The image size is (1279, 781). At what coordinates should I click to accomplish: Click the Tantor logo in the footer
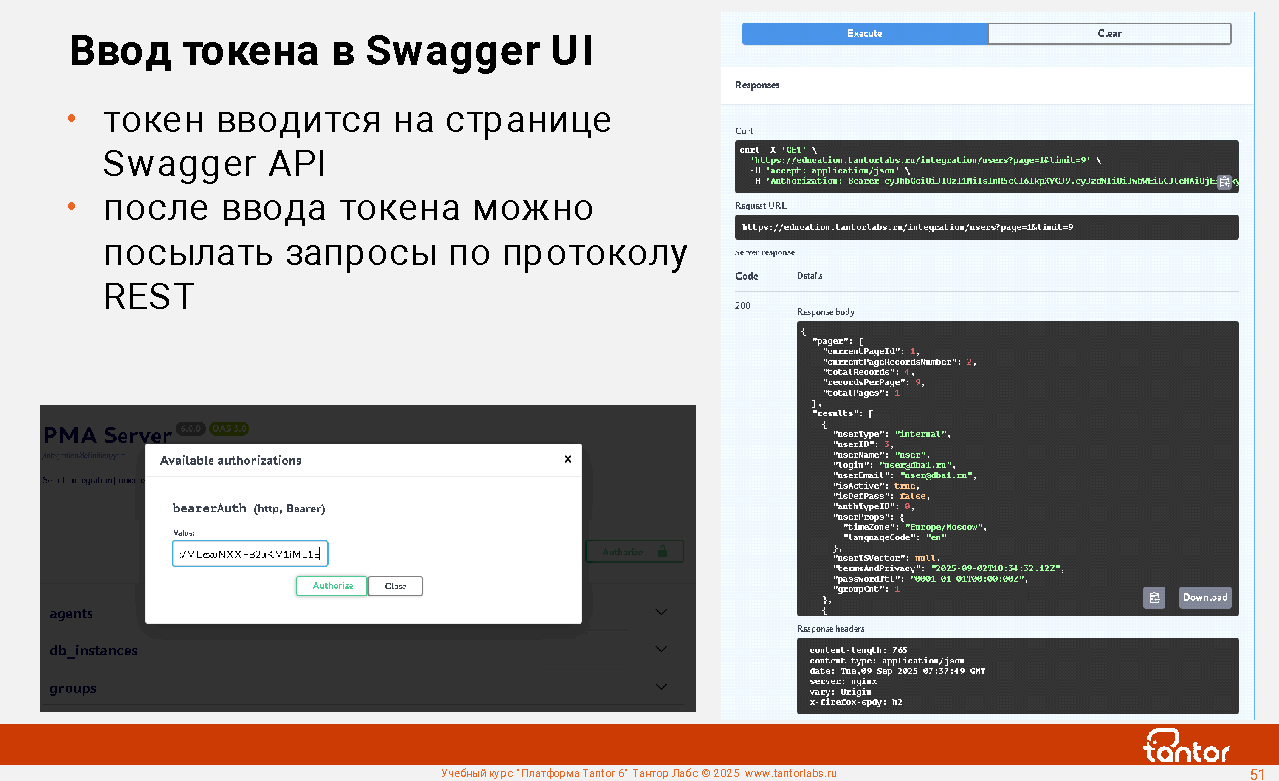(1186, 746)
